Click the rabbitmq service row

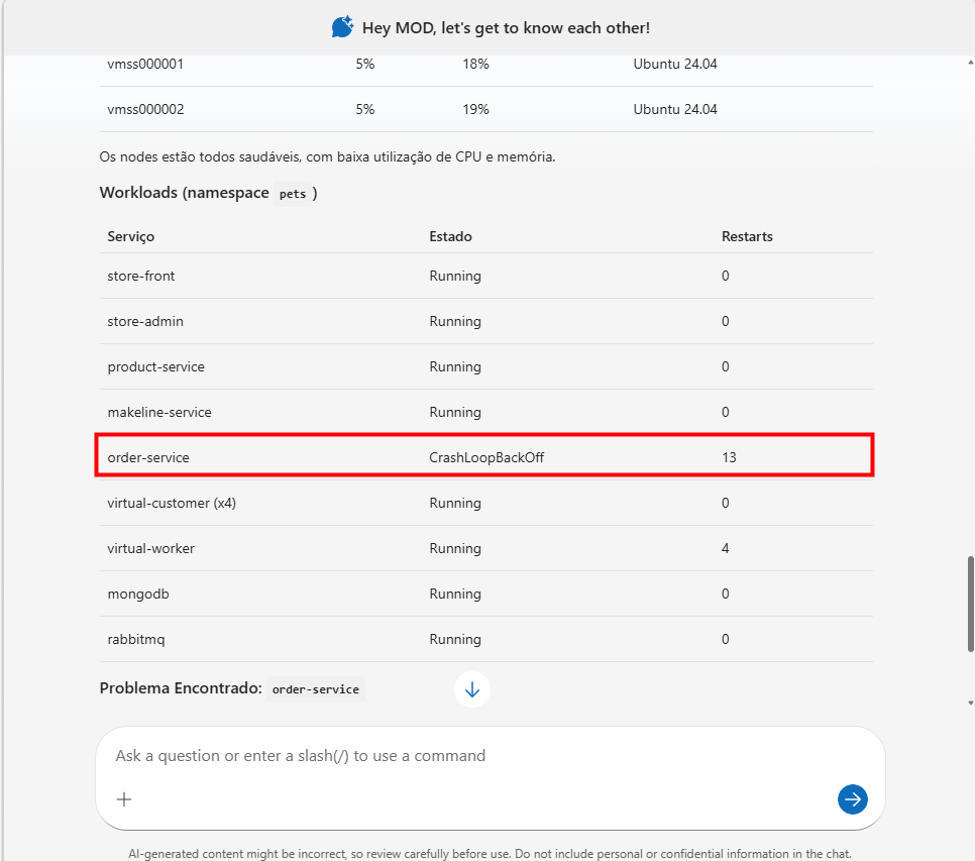486,639
